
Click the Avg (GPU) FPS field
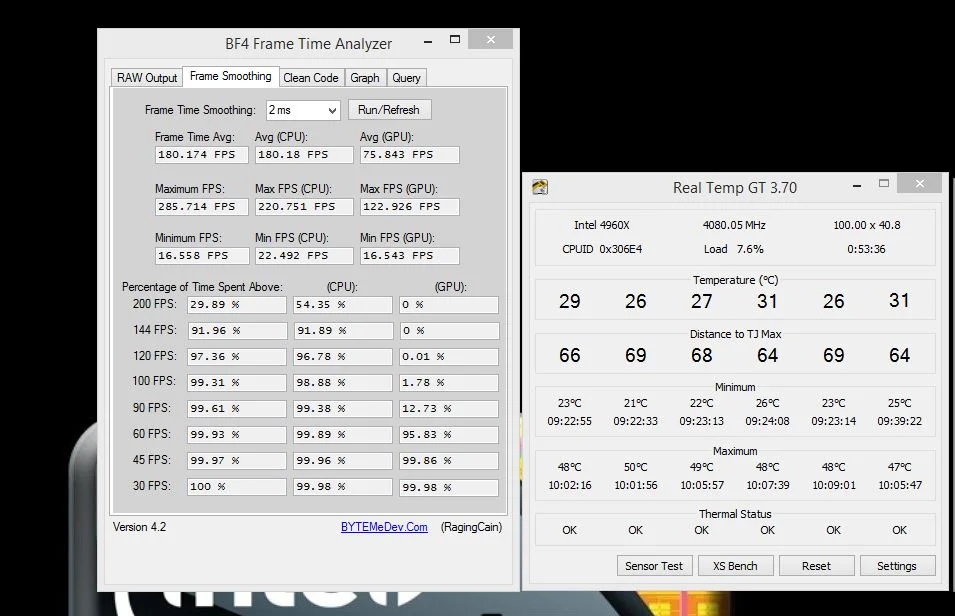coord(409,155)
